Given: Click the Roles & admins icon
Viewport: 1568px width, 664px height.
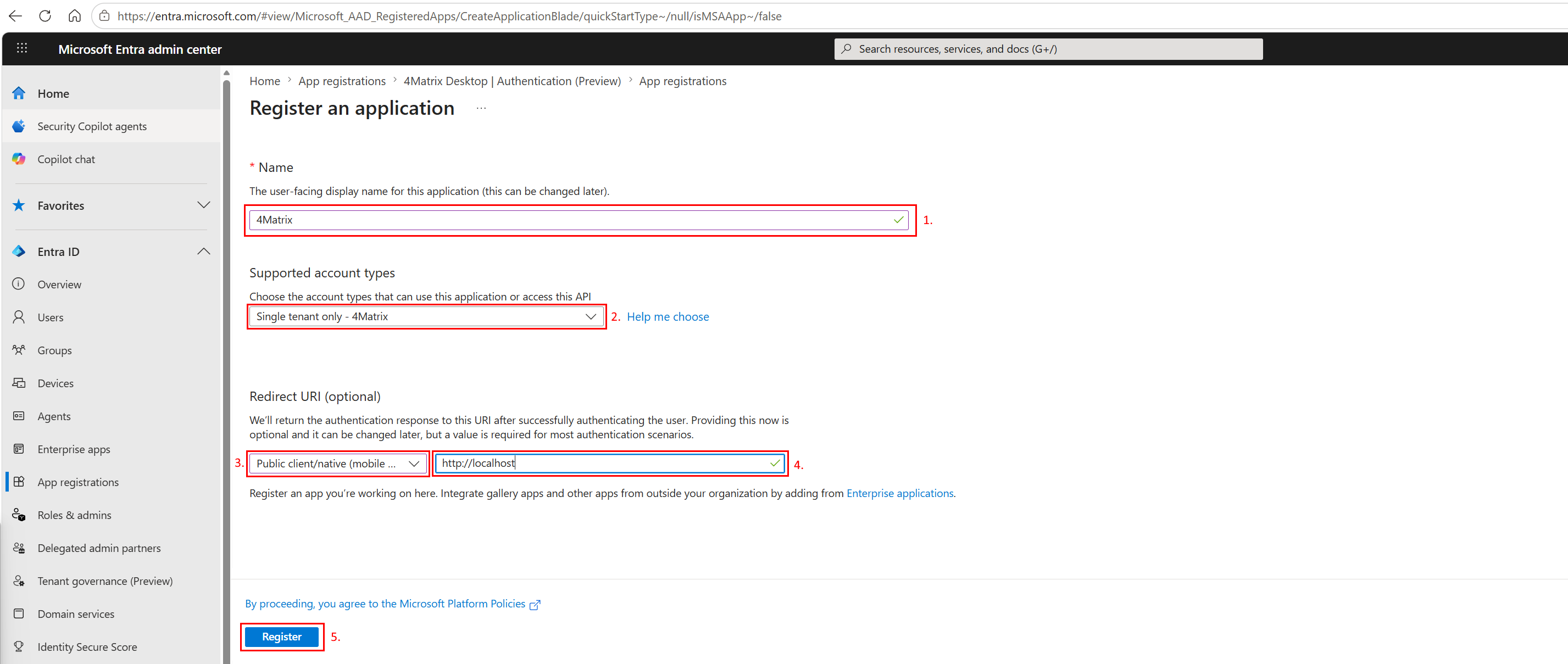Looking at the screenshot, I should click(19, 515).
